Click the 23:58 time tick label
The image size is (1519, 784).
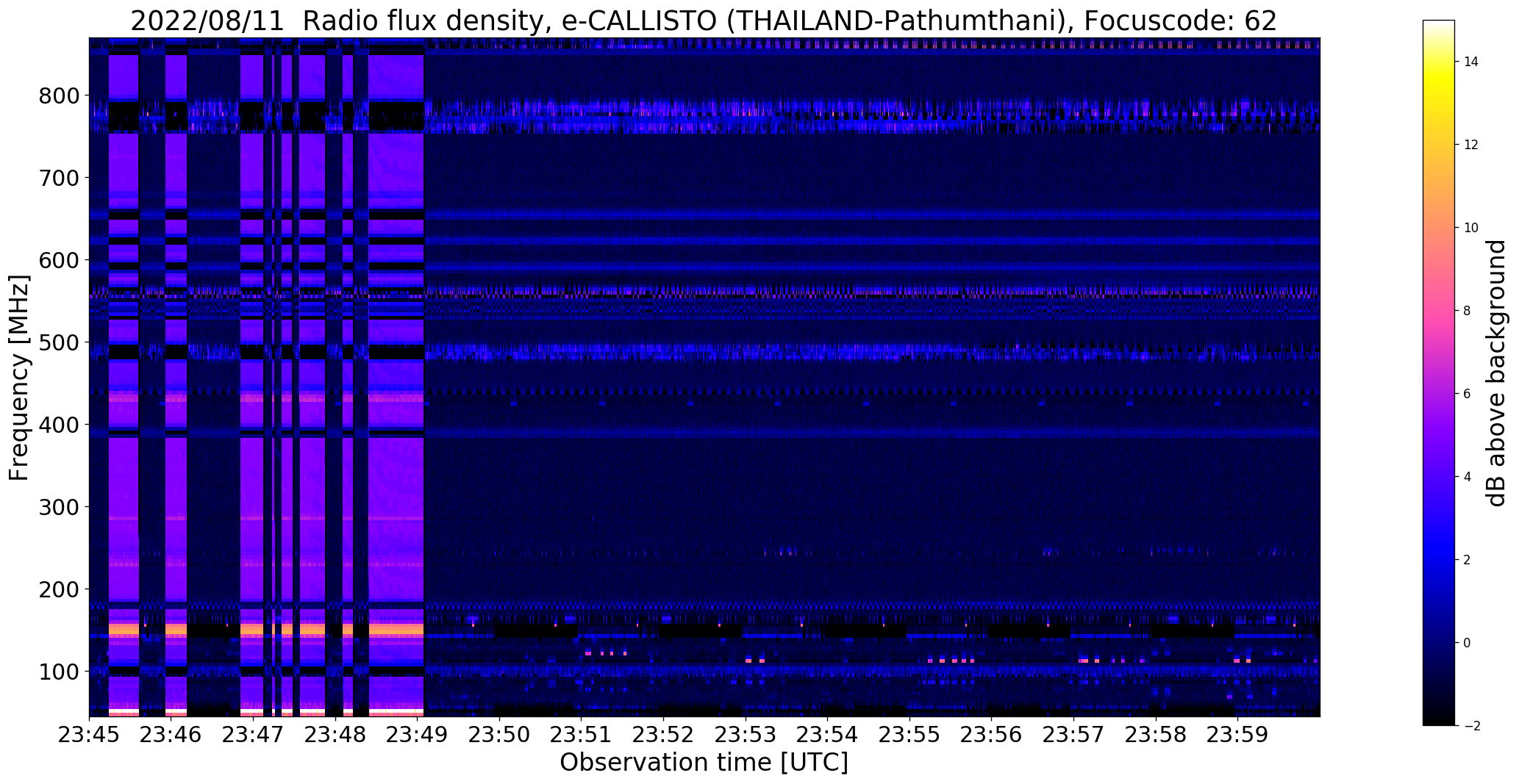(x=1156, y=735)
